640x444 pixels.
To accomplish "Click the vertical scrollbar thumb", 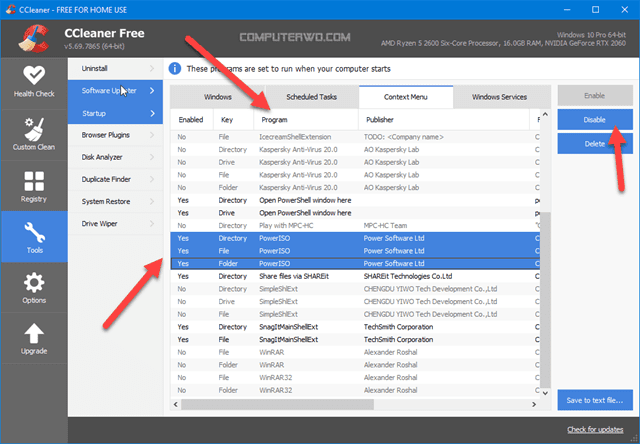I will pyautogui.click(x=545, y=300).
